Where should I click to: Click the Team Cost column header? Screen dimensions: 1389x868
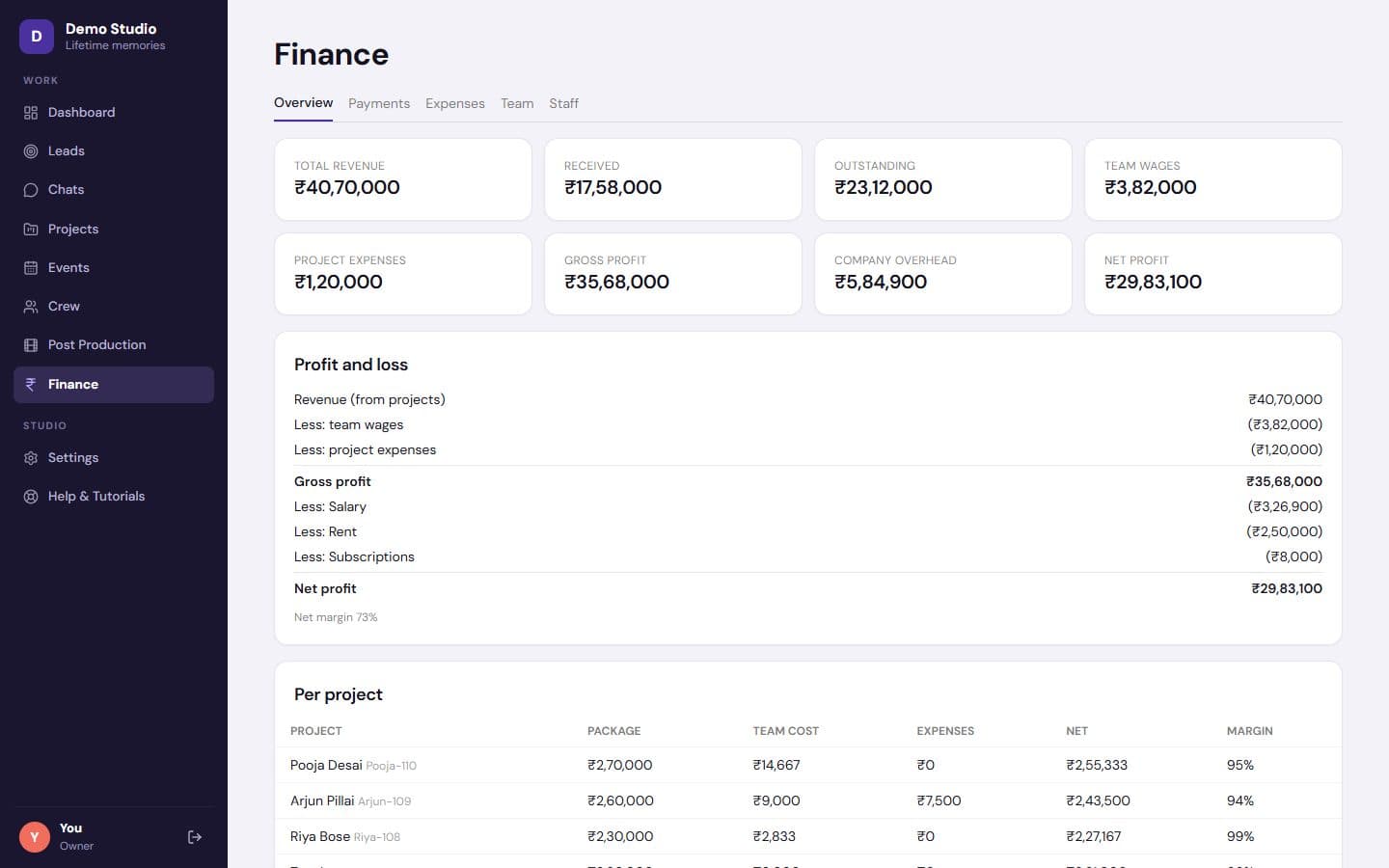tap(785, 731)
